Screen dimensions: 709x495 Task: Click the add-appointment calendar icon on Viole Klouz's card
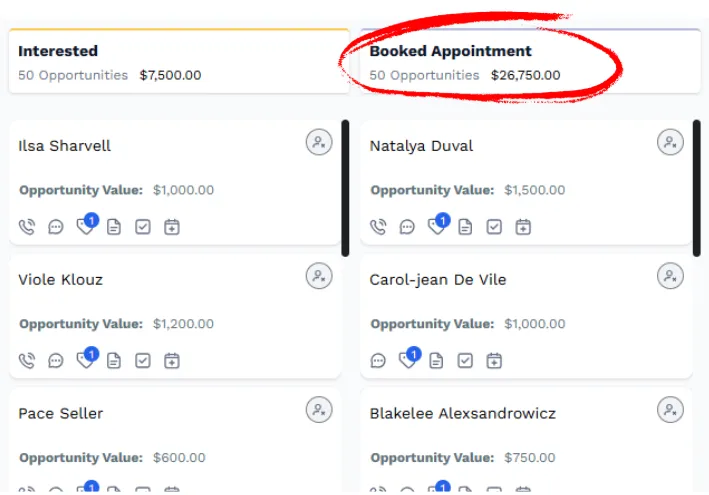(x=172, y=360)
